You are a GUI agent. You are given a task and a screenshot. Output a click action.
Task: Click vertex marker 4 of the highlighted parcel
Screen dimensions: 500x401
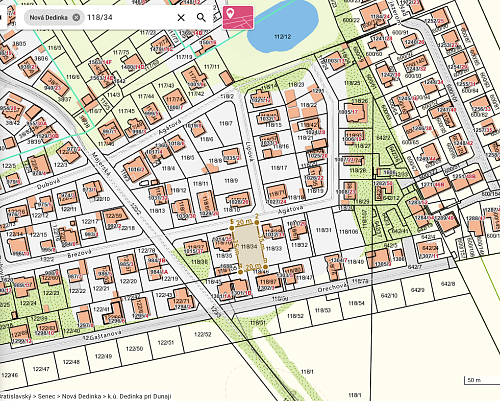241,272
